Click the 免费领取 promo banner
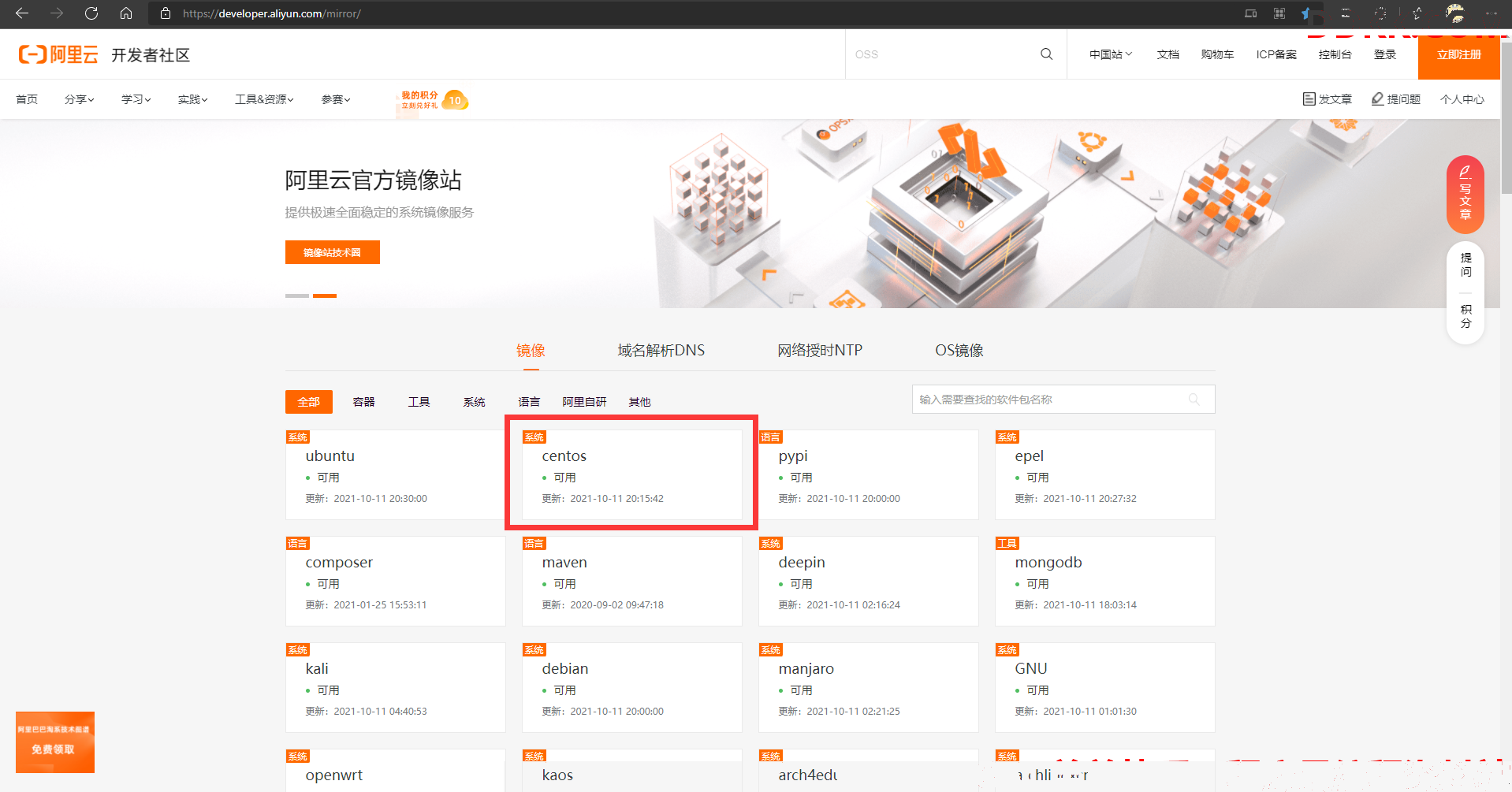The width and height of the screenshot is (1512, 792). [55, 742]
